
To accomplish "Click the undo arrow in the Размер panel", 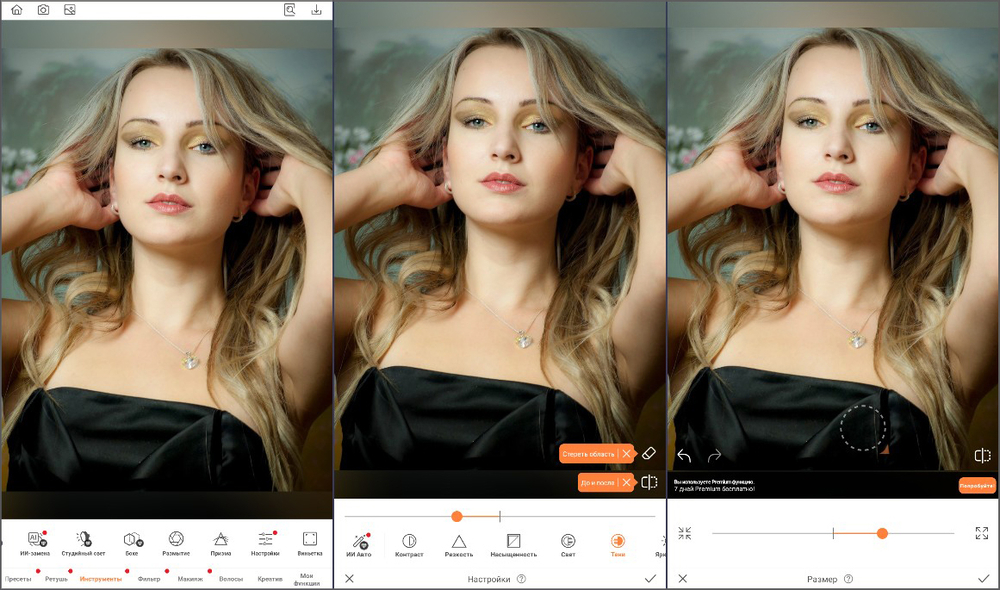I will click(x=684, y=456).
